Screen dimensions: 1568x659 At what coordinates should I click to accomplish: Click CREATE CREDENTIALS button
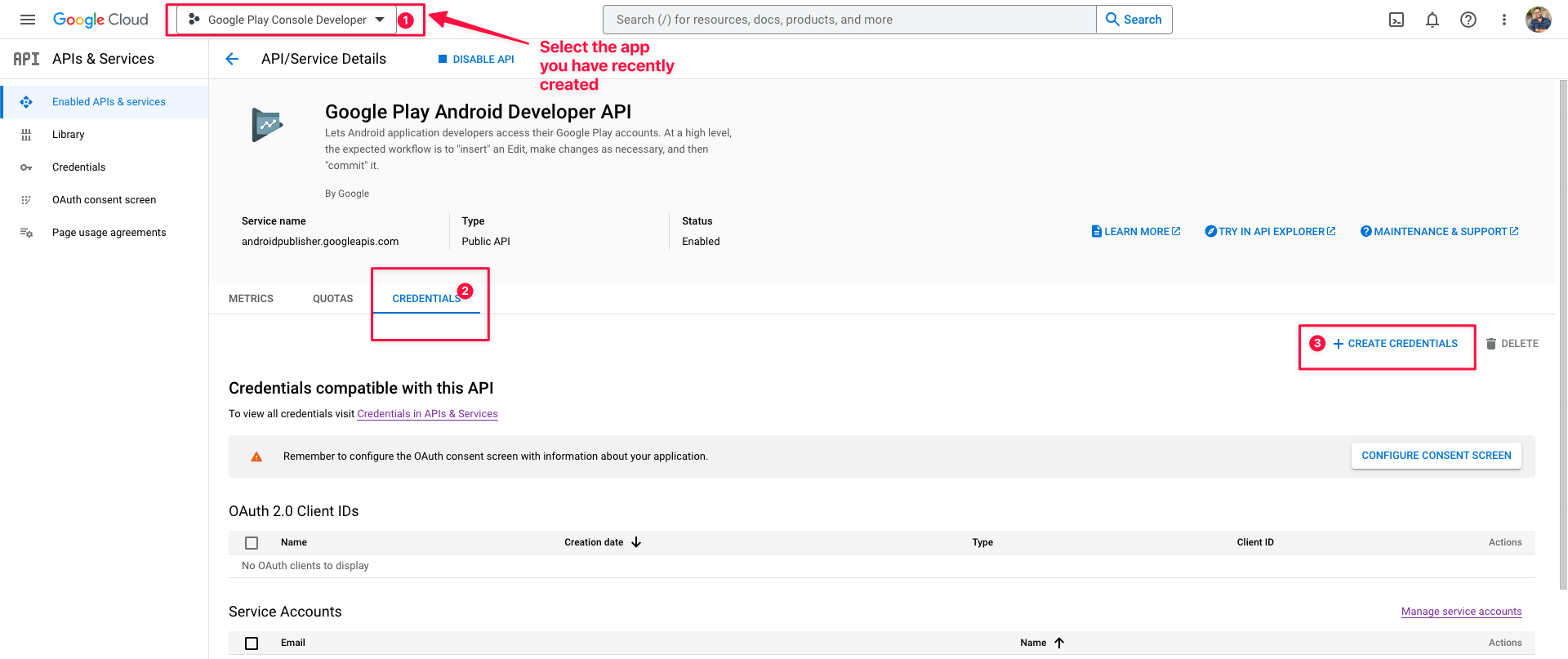pos(1395,344)
